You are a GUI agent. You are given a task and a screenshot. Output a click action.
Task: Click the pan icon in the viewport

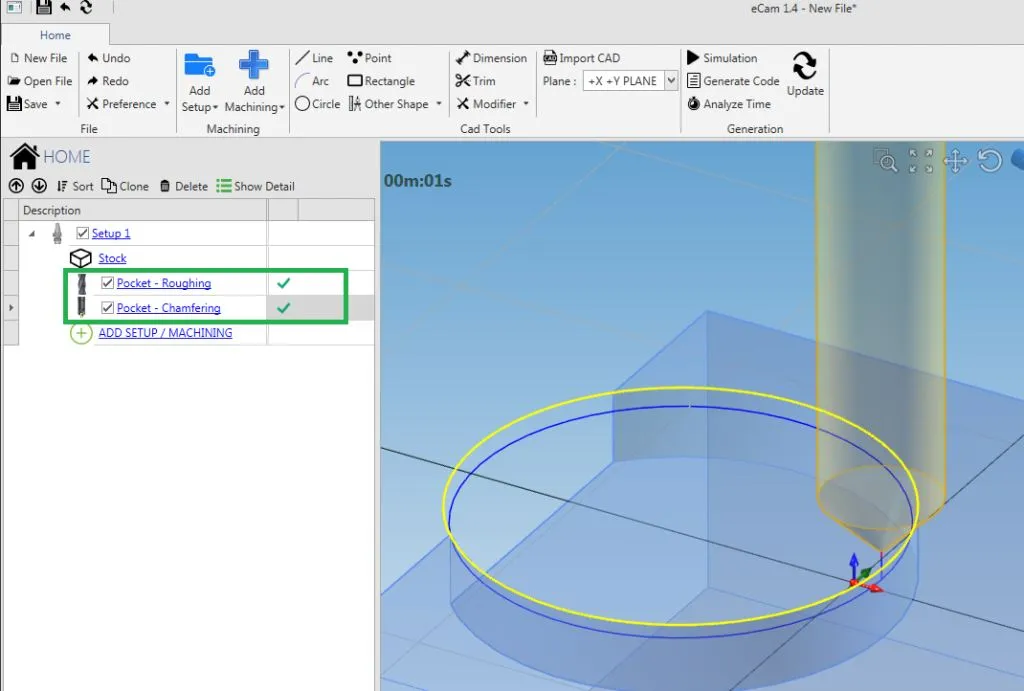tap(955, 160)
